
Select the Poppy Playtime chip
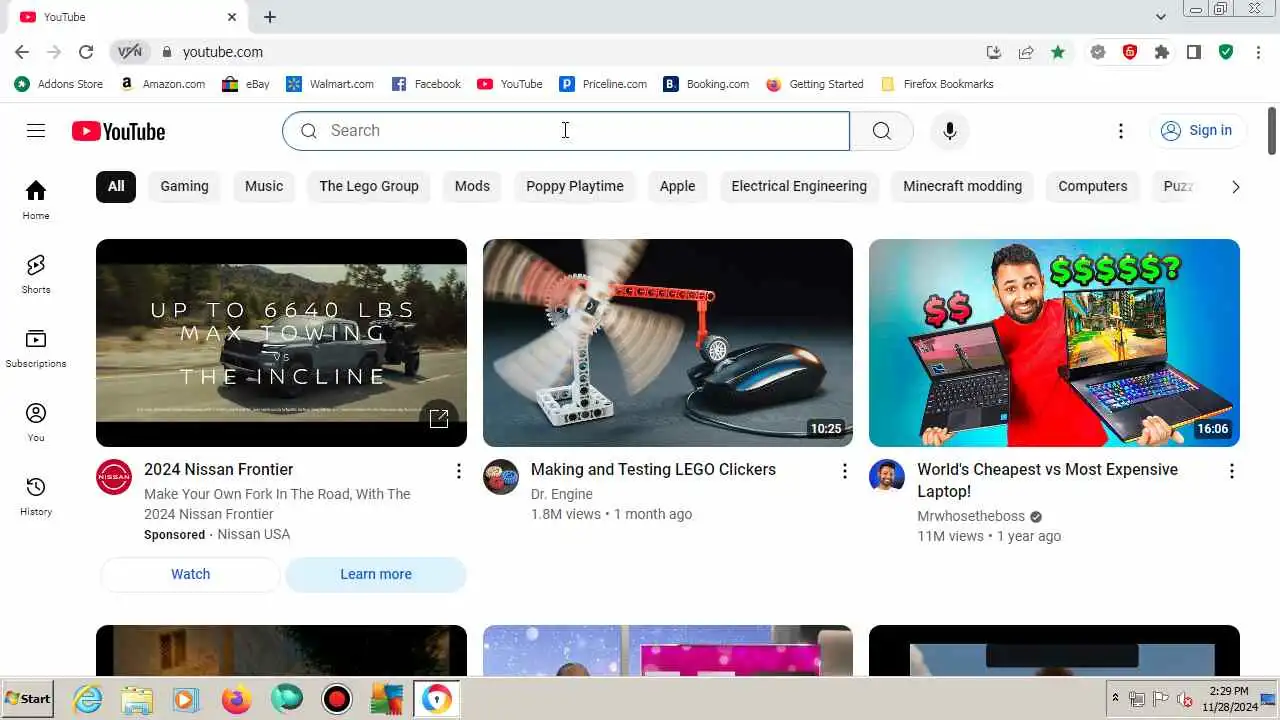coord(575,186)
